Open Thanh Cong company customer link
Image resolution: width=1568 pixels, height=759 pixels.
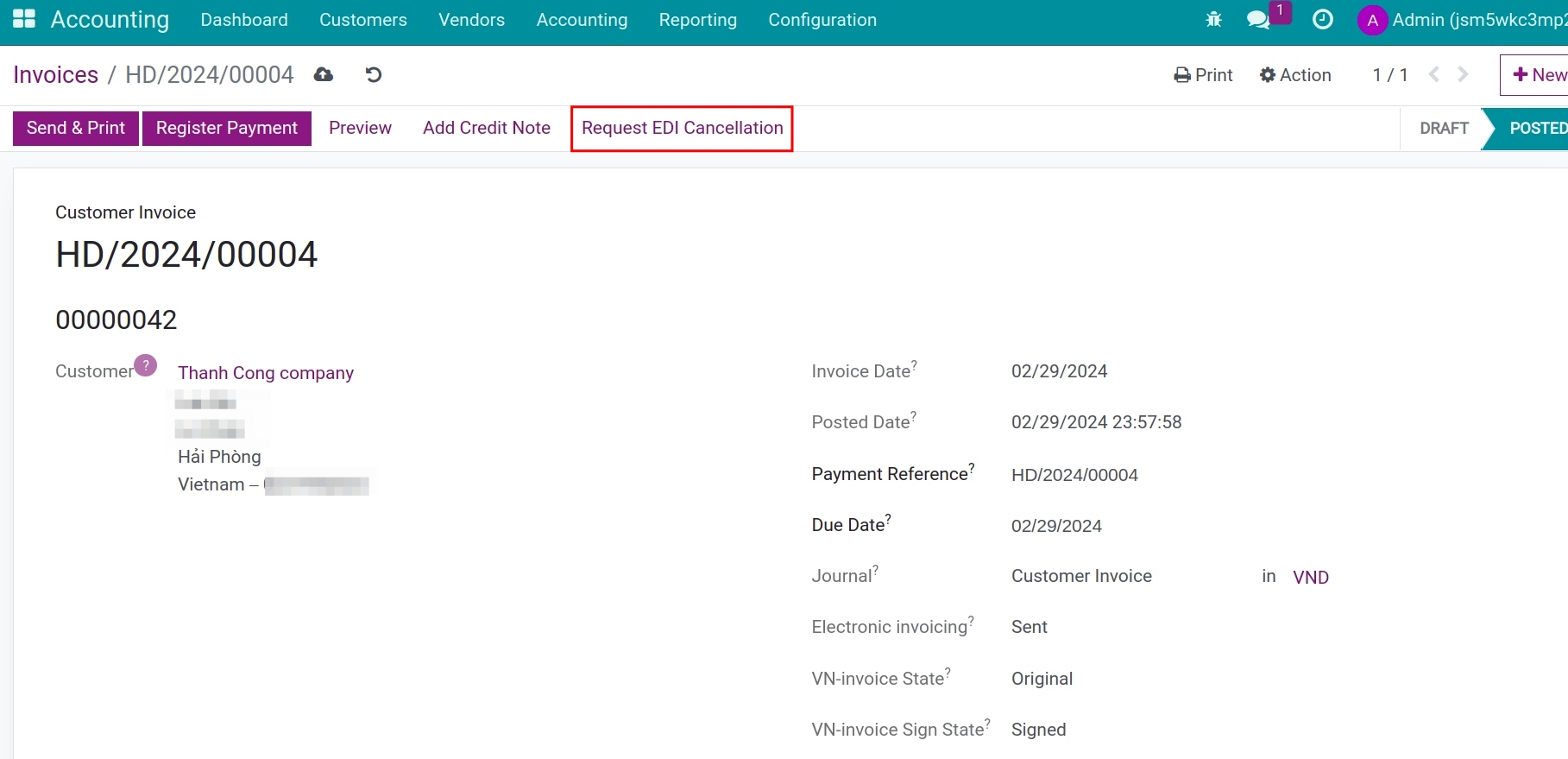click(266, 373)
